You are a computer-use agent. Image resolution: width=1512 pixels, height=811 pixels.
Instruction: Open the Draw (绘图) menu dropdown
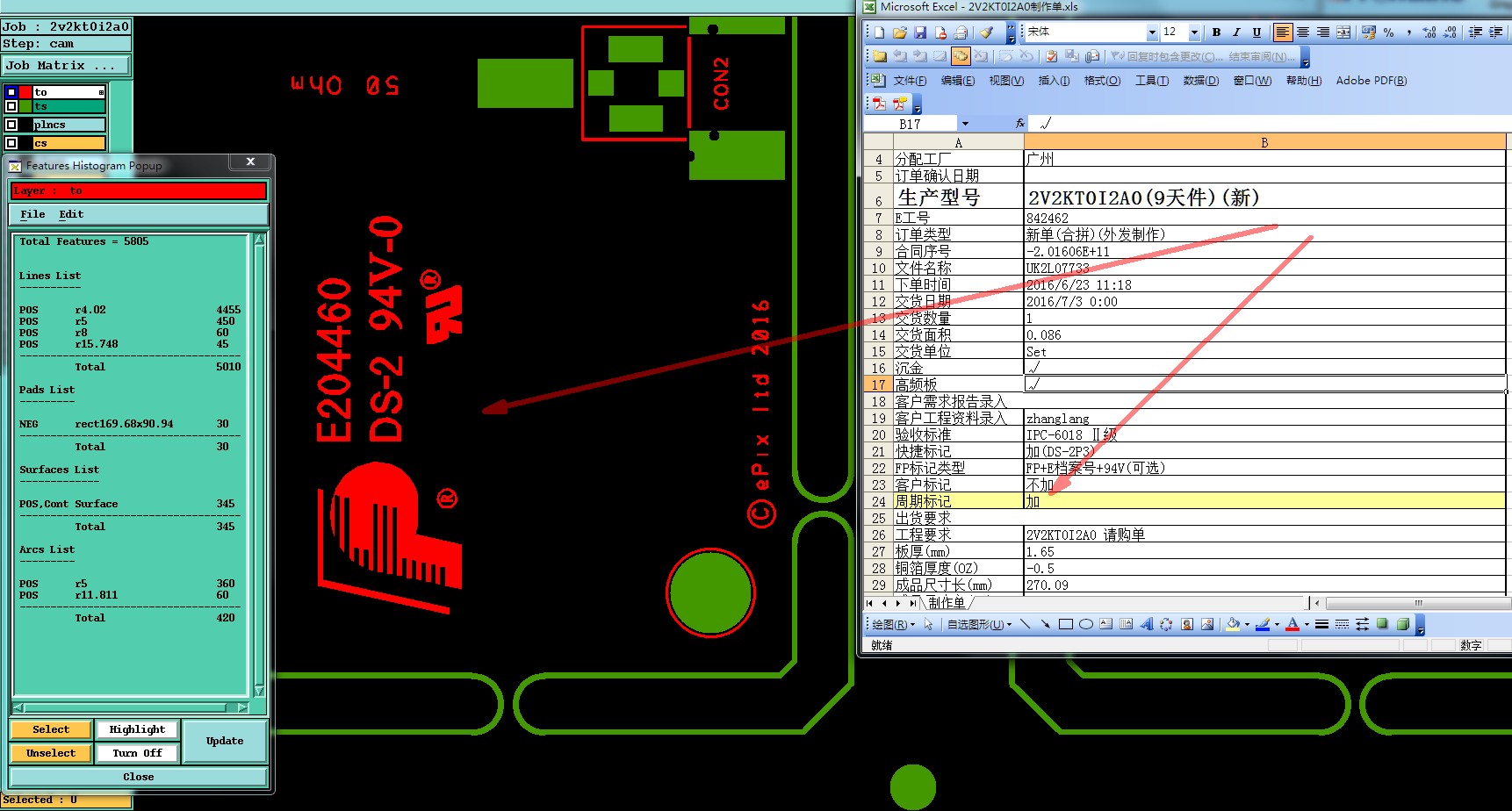[x=894, y=624]
